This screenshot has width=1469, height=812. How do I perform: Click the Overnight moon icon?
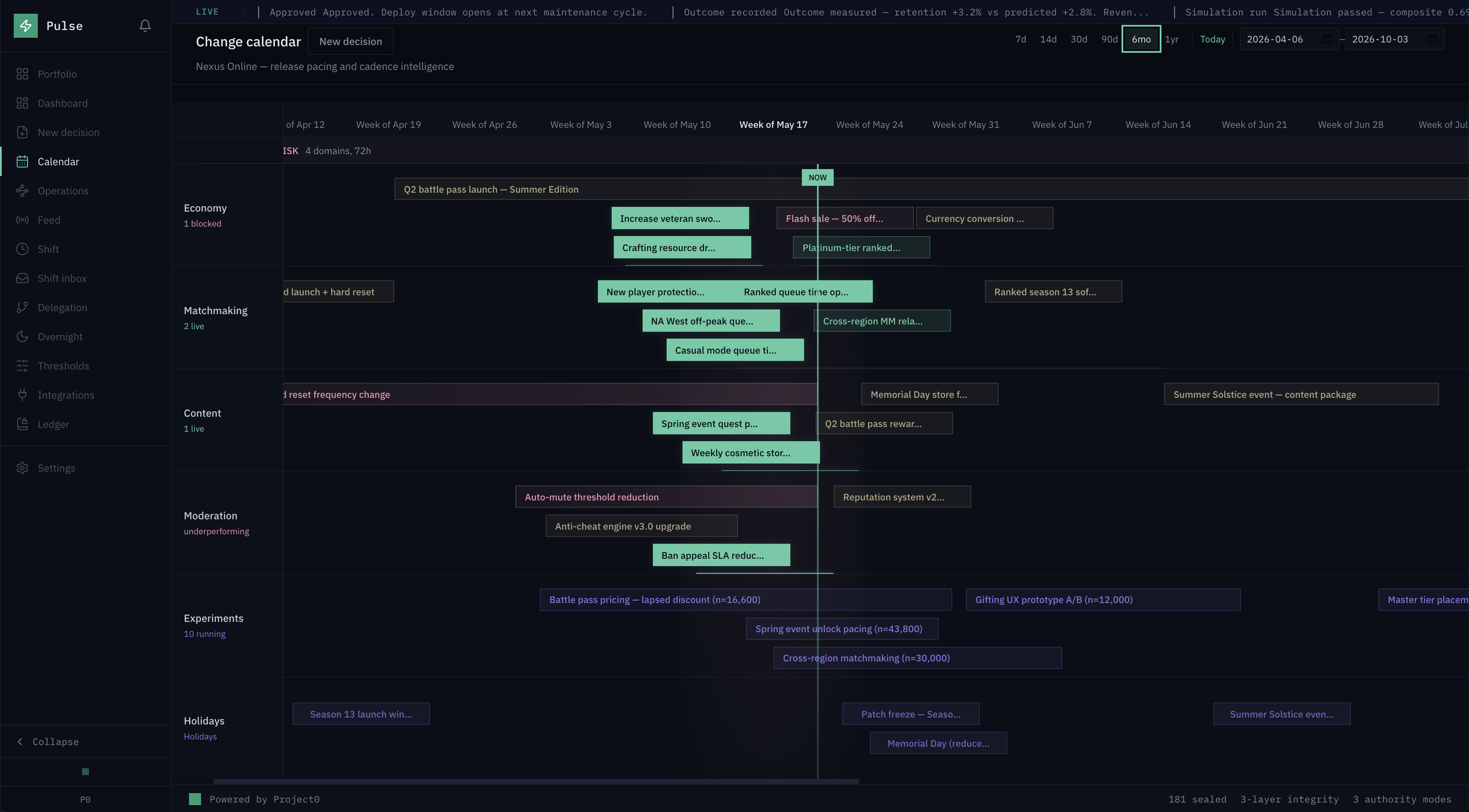(23, 337)
